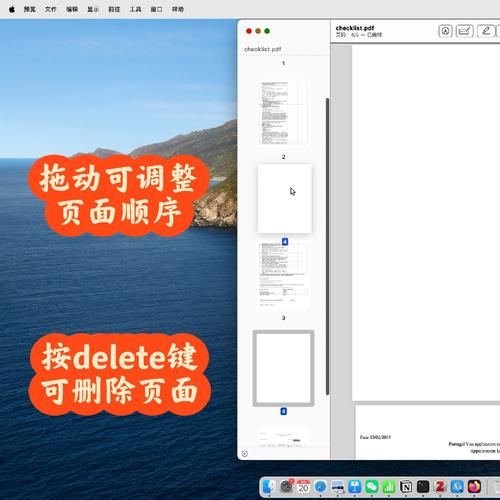Open Keynote from the dock
Image resolution: width=500 pixels, height=500 pixels.
point(355,487)
